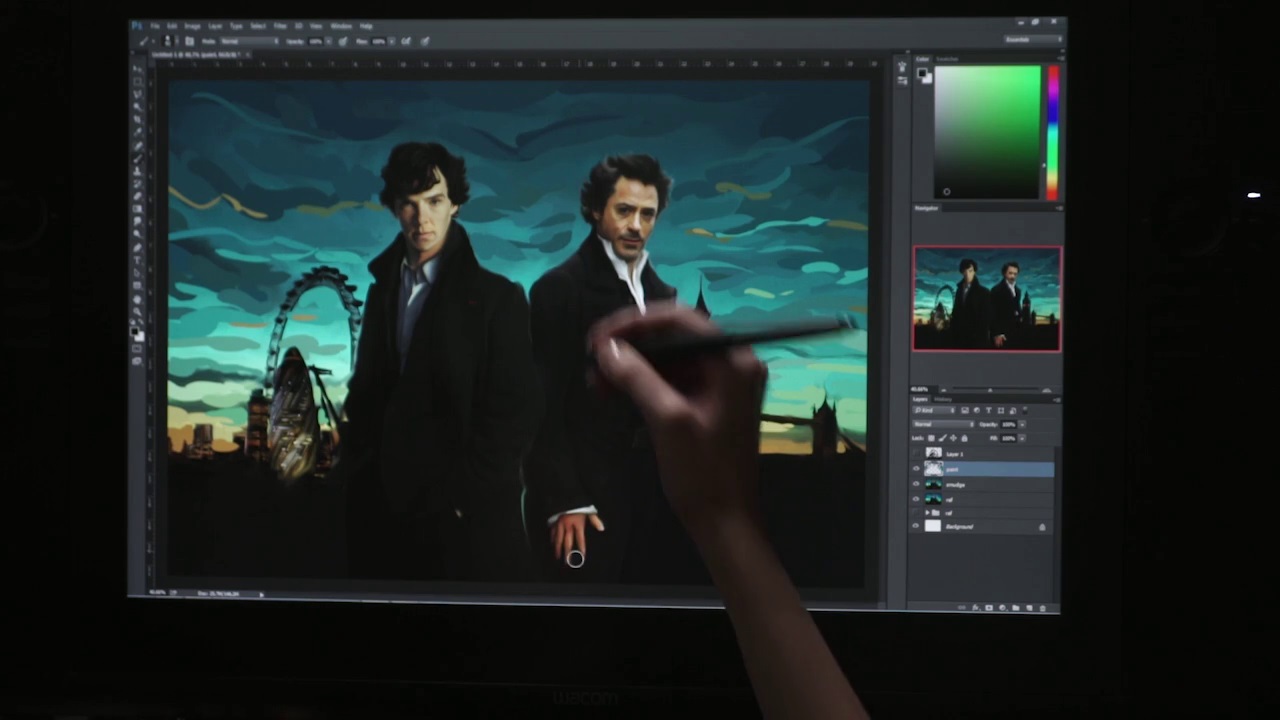Select the Zoom tool

tap(137, 311)
